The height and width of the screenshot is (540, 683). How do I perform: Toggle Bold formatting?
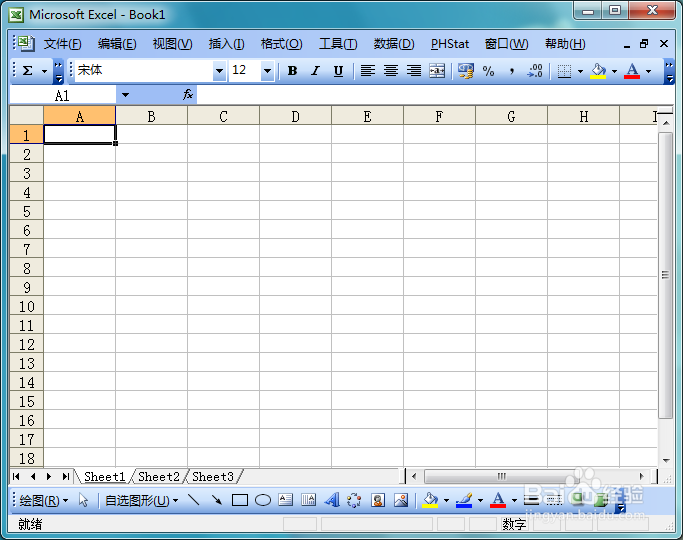click(293, 71)
